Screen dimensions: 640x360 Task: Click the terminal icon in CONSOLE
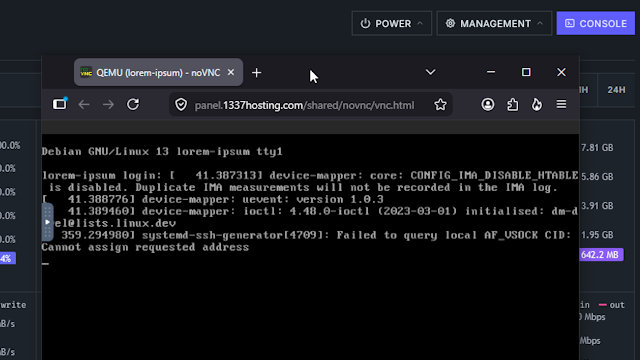click(569, 23)
